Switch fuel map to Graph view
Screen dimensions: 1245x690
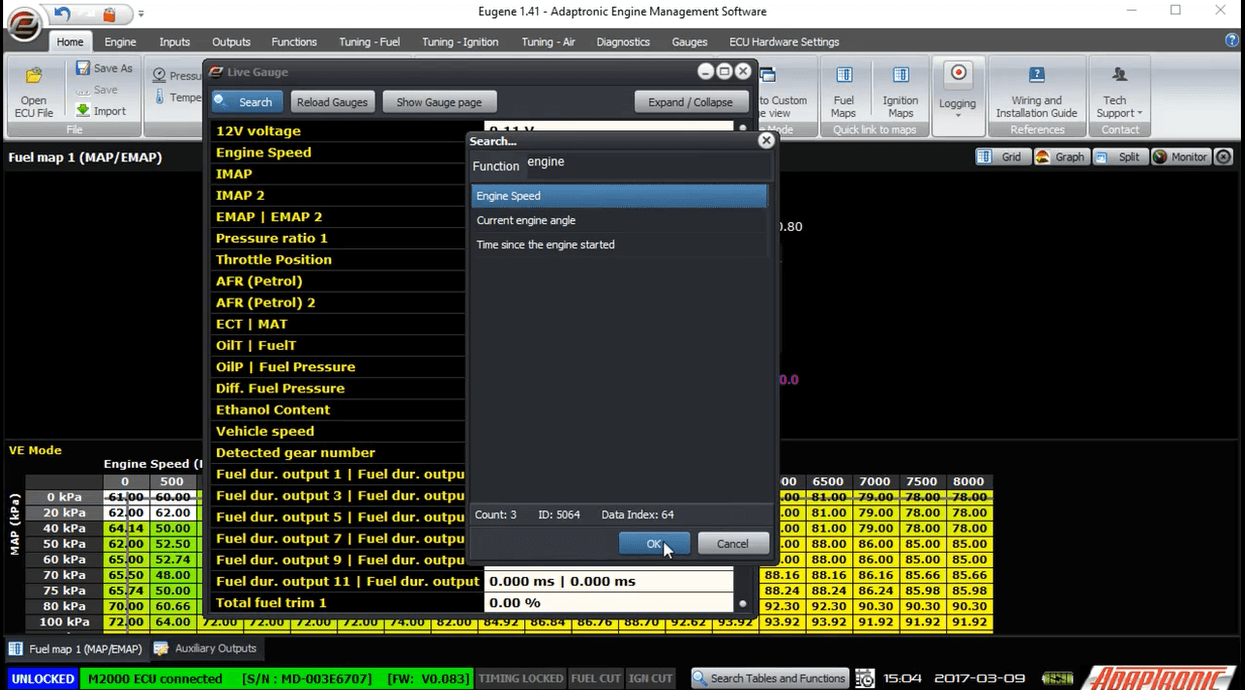click(1060, 157)
